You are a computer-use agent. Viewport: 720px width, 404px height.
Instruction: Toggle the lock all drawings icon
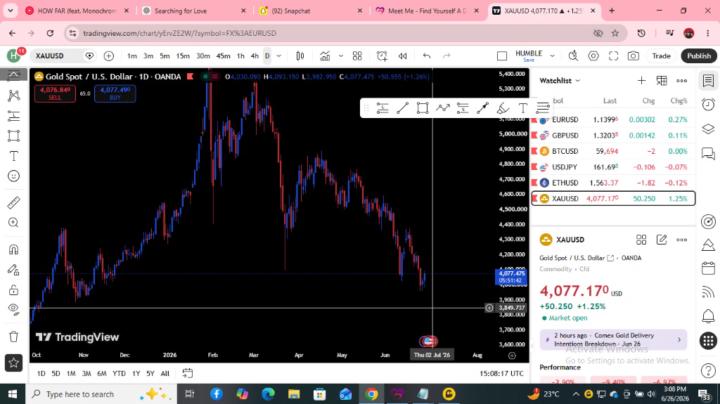pyautogui.click(x=14, y=290)
